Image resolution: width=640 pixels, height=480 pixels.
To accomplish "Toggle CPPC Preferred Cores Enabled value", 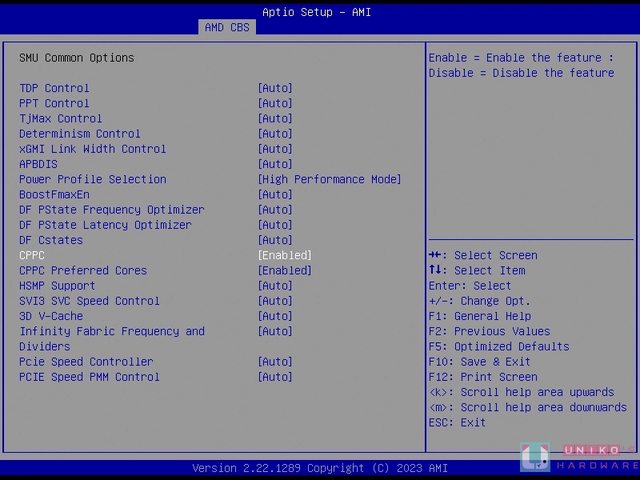I will coord(285,271).
